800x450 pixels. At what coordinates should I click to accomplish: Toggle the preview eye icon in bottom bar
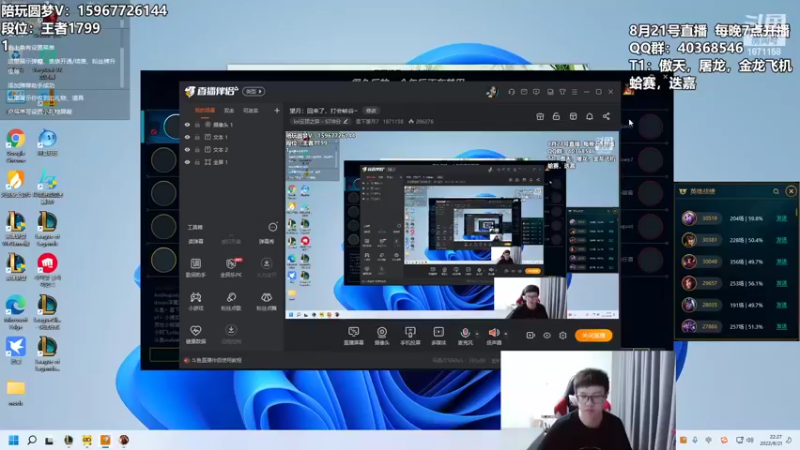pyautogui.click(x=547, y=335)
